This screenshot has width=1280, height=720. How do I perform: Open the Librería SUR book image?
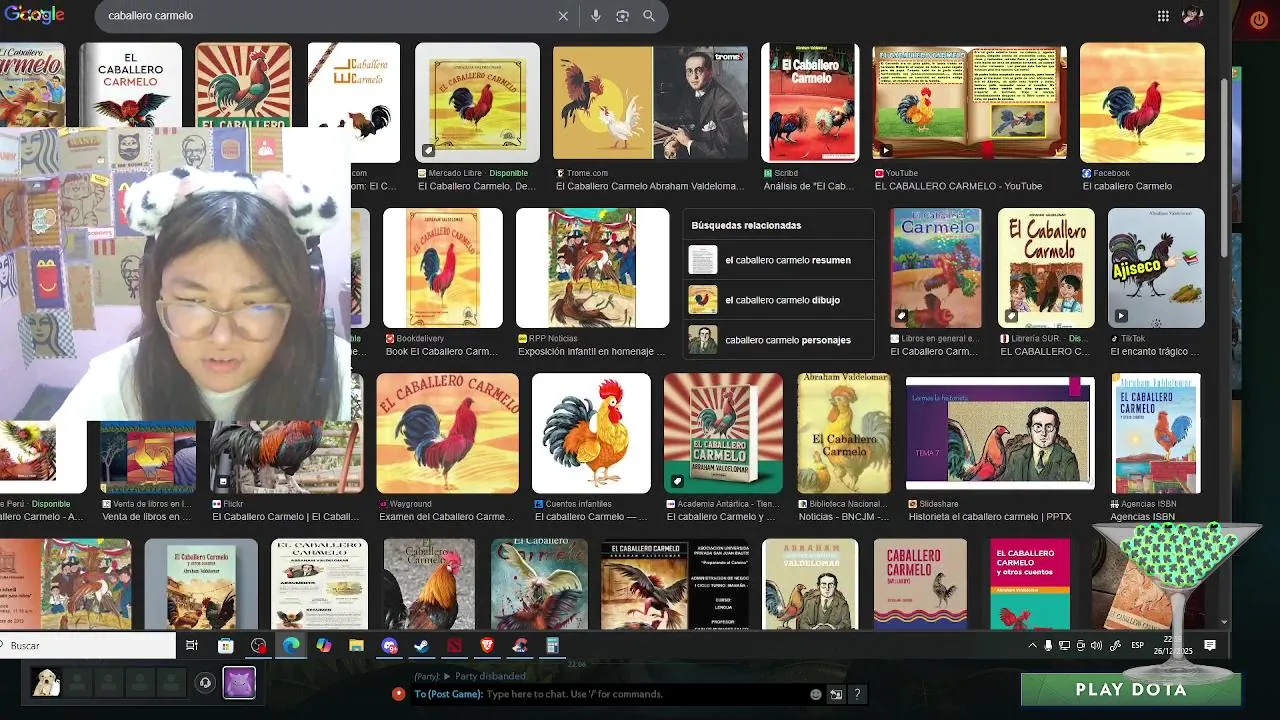(x=1046, y=268)
